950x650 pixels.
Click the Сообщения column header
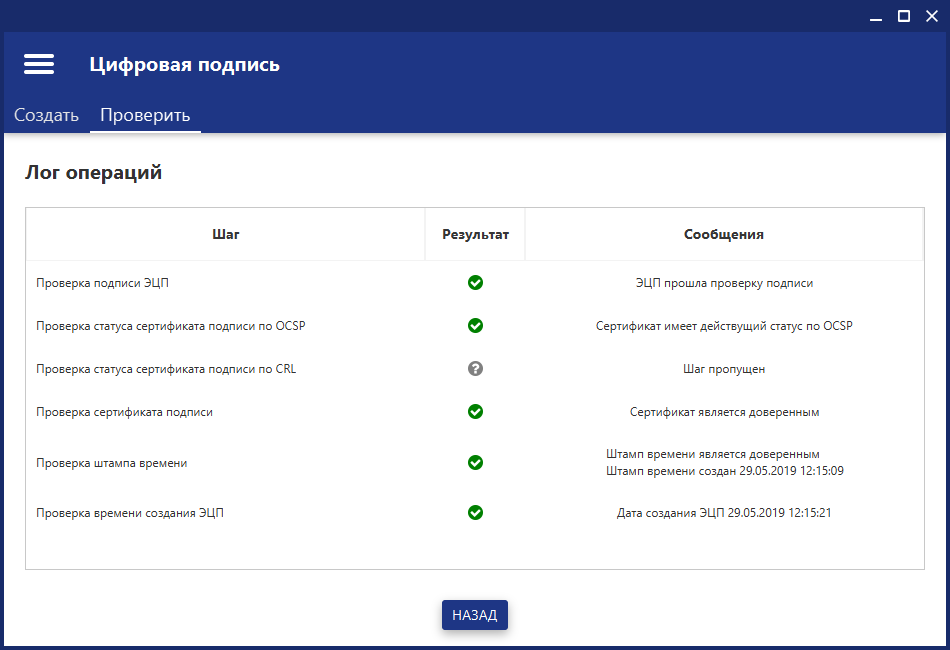(x=723, y=235)
